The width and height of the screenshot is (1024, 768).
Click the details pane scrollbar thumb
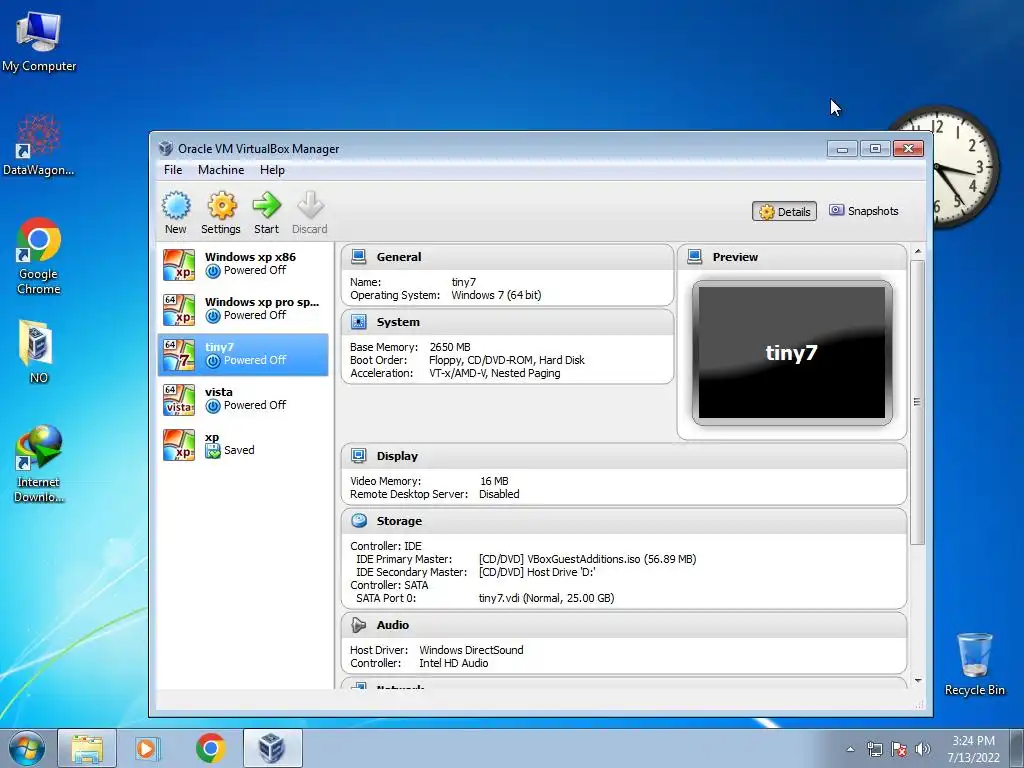point(918,402)
